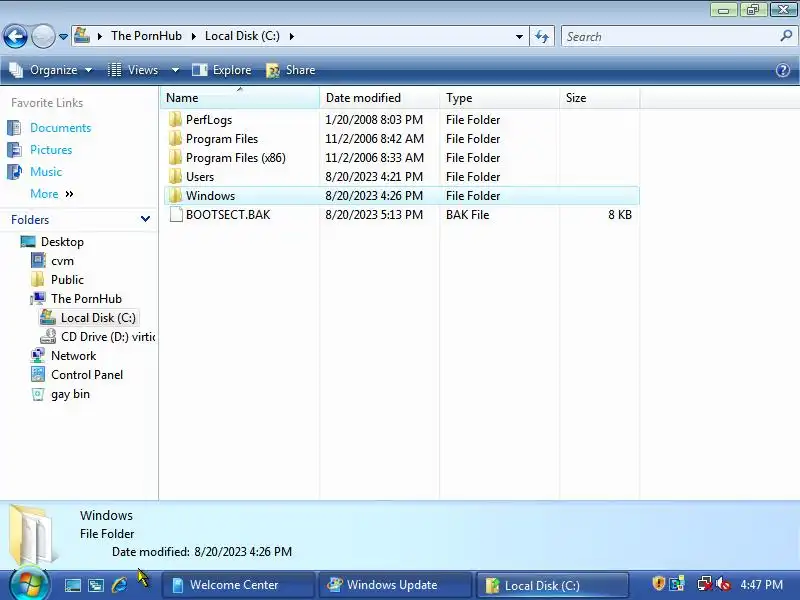Click the 4:47 PM clock
The image size is (800, 600).
[761, 585]
